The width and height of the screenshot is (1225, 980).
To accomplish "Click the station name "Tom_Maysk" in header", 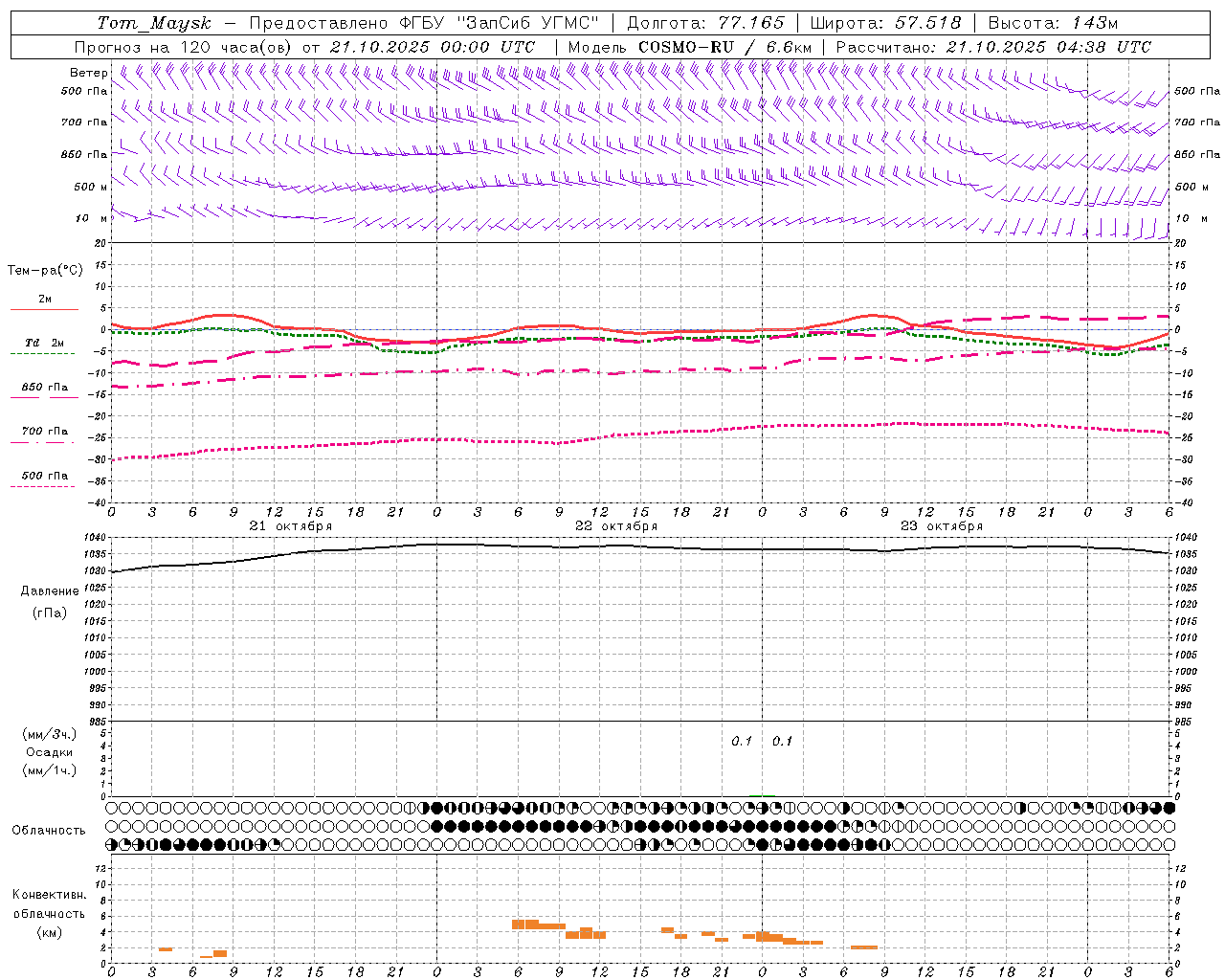I will [154, 23].
